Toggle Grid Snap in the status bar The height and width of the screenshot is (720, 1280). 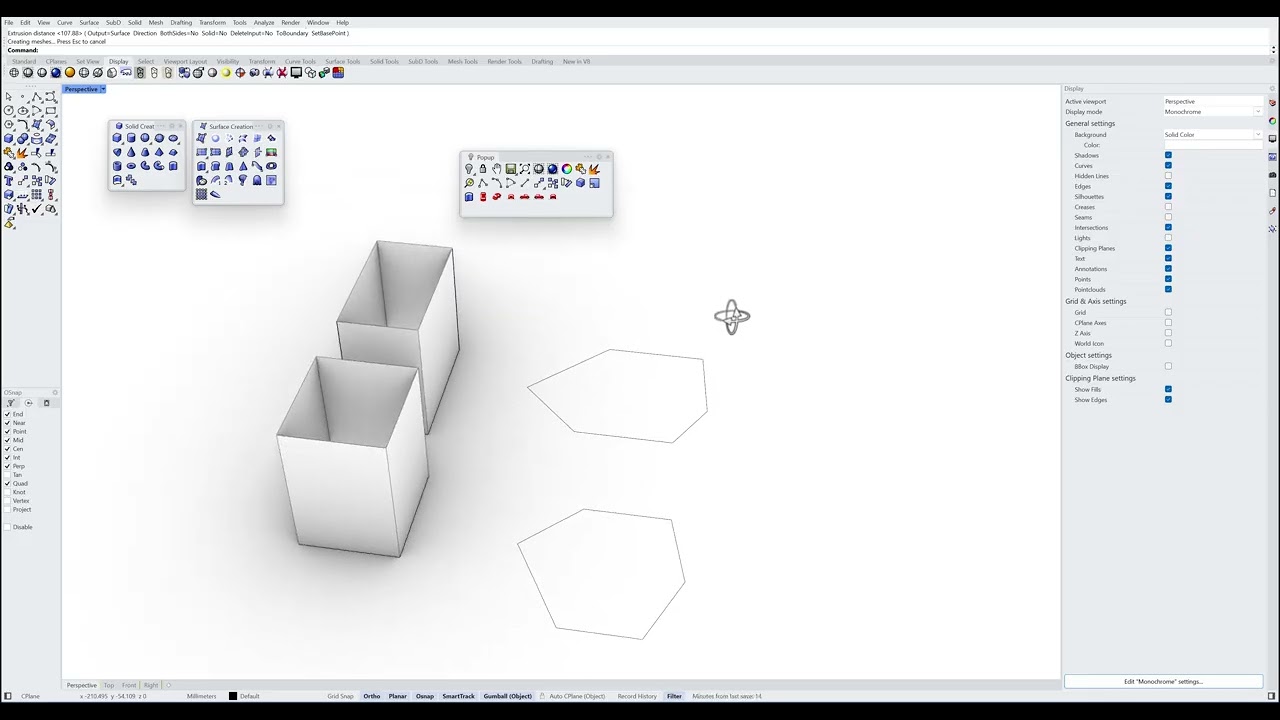pos(340,696)
